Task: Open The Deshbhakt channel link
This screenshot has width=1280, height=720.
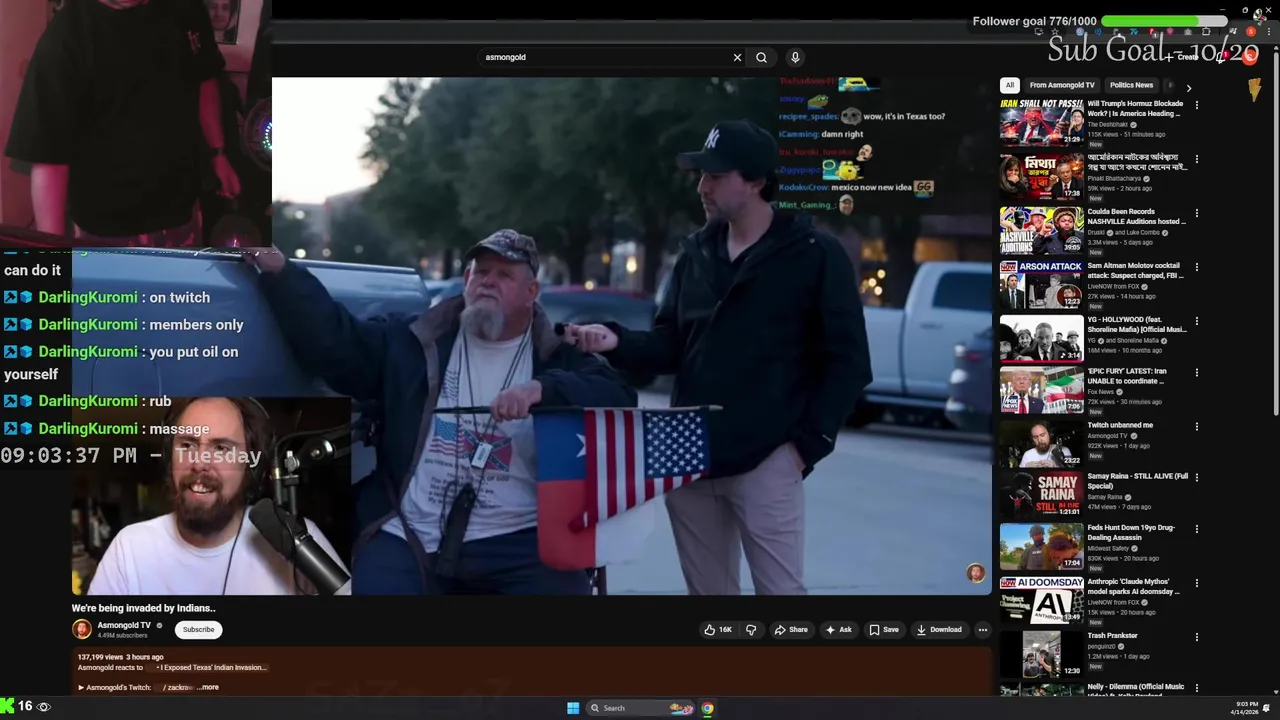Action: [x=1108, y=124]
